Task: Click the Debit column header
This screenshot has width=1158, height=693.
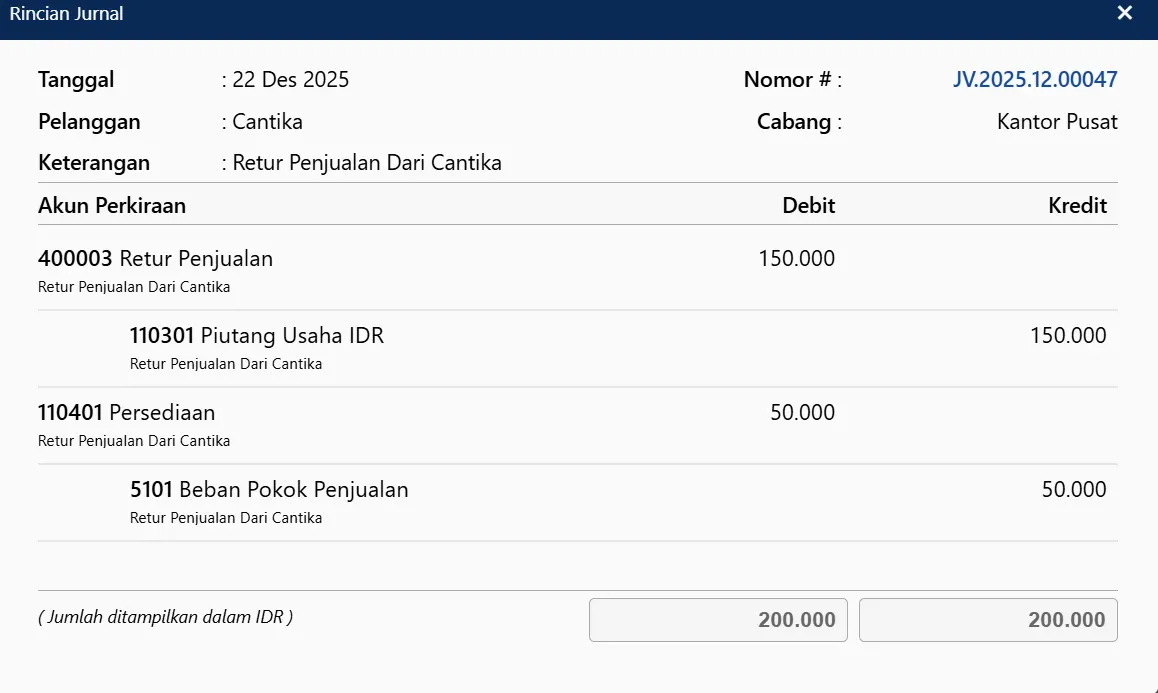Action: point(808,205)
